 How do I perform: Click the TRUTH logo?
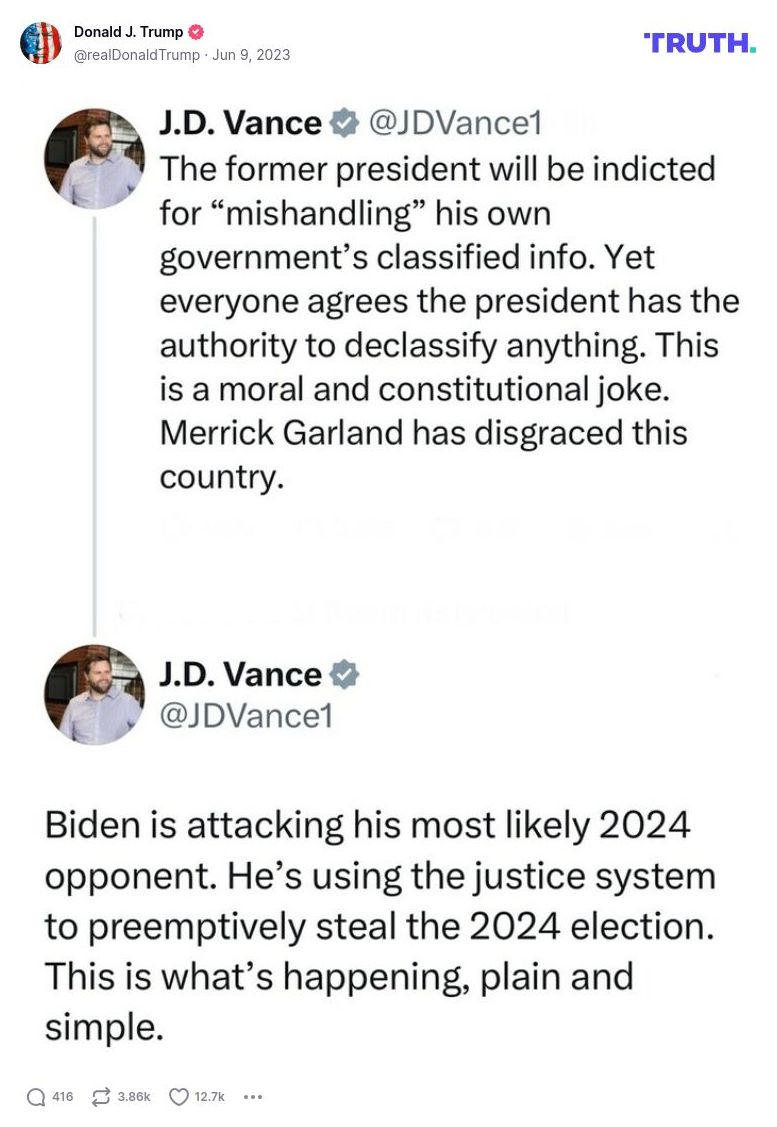click(700, 42)
